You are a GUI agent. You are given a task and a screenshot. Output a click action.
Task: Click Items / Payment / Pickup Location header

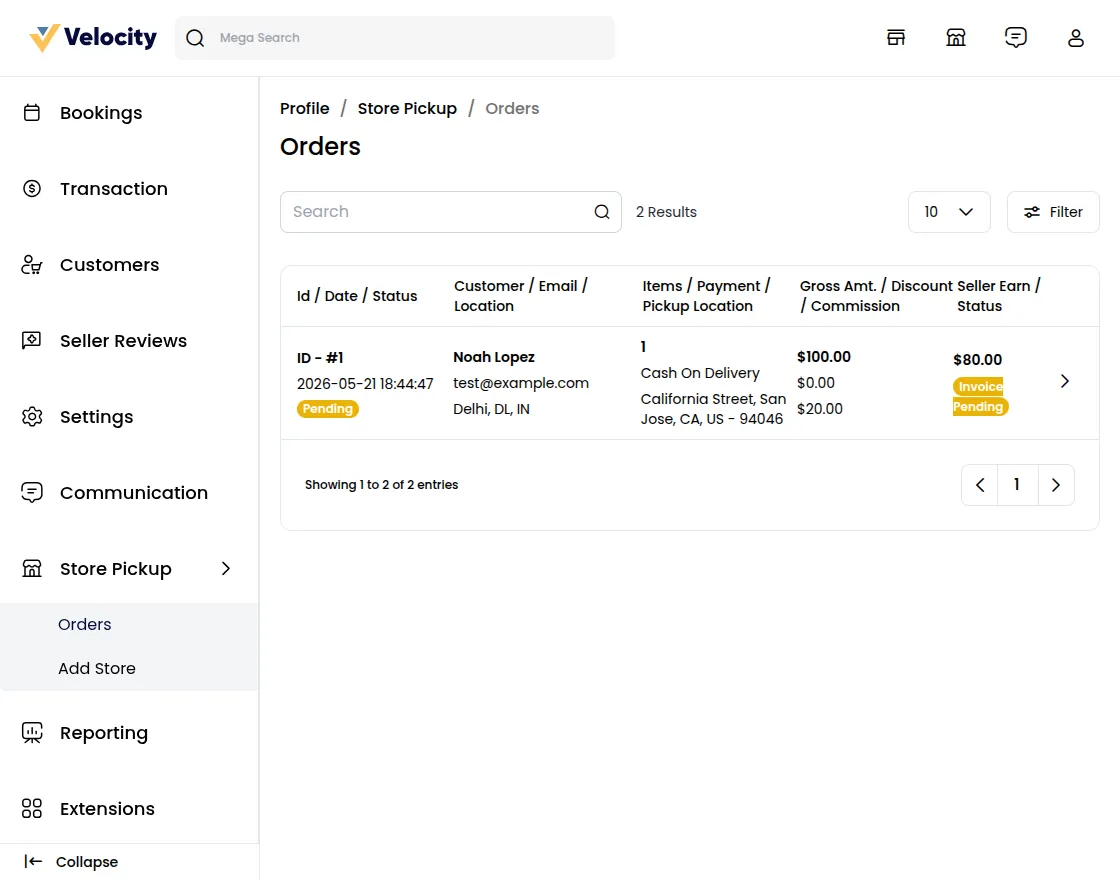(706, 296)
